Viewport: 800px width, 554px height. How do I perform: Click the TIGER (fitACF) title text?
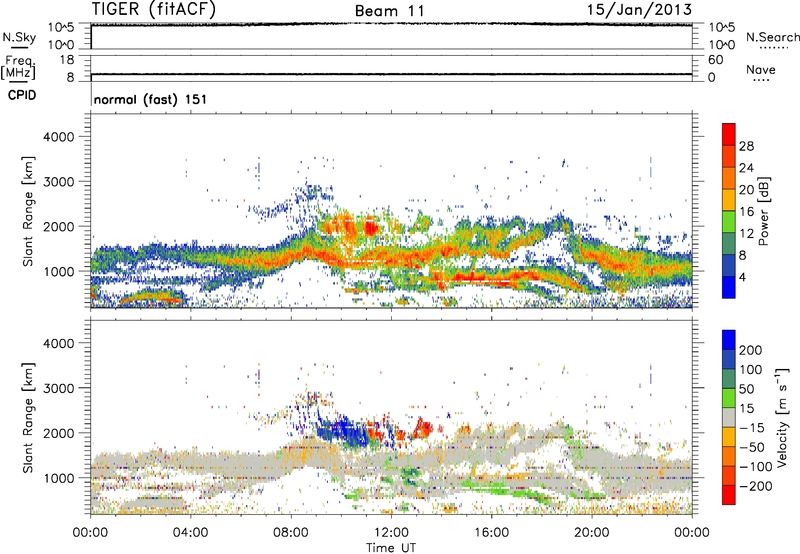click(154, 10)
